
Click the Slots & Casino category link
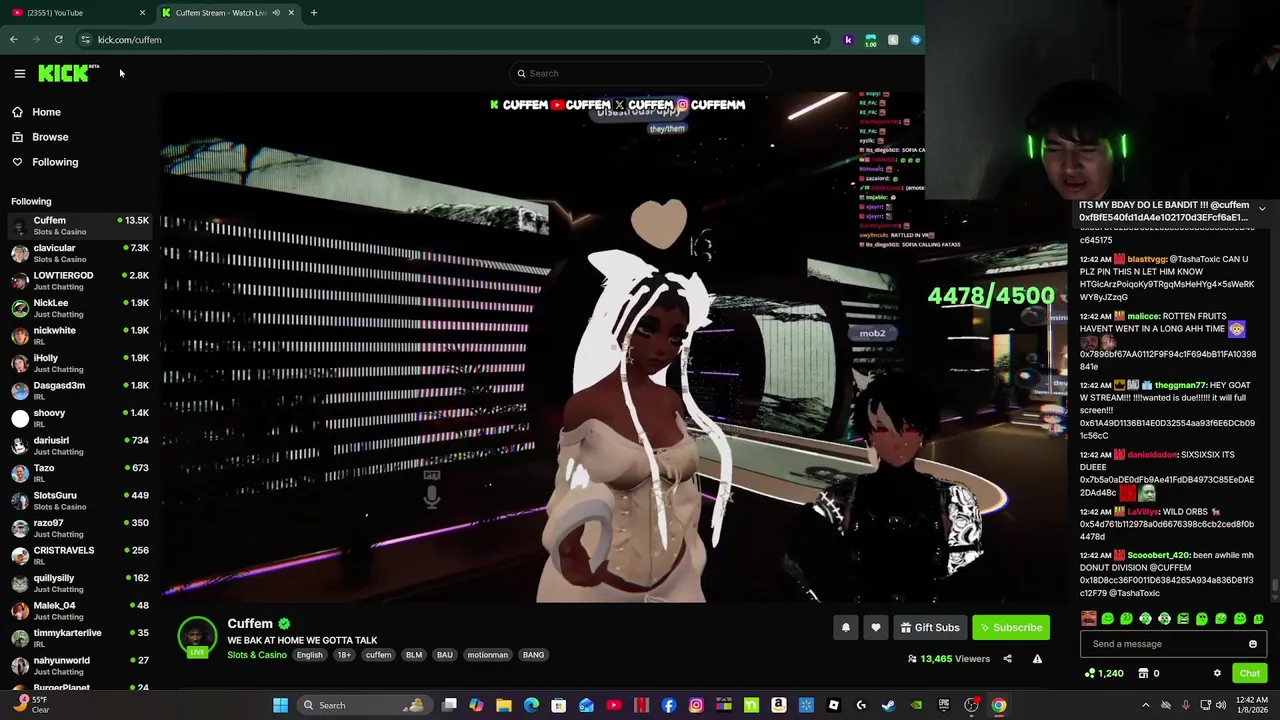click(x=257, y=655)
